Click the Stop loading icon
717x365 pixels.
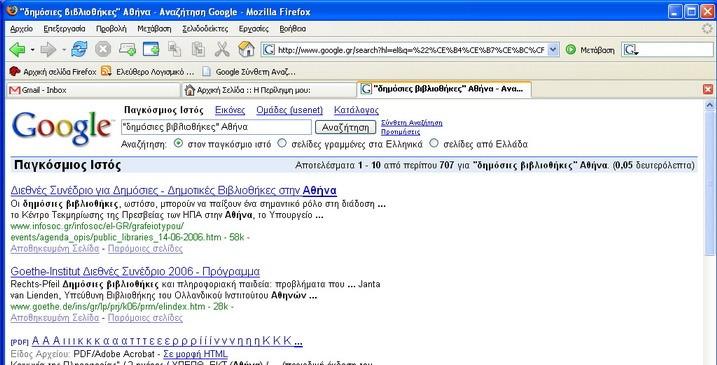(103, 49)
